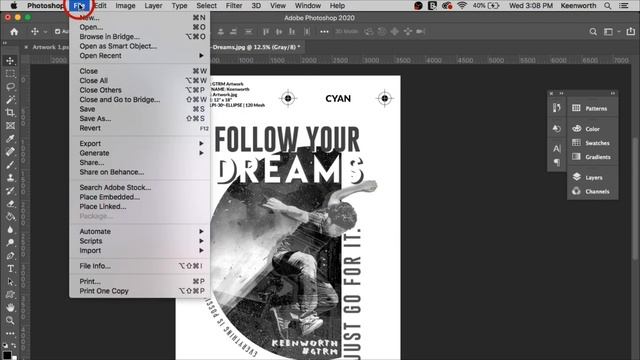Open the Gradients panel
Screen dimensions: 640x360
point(592,157)
